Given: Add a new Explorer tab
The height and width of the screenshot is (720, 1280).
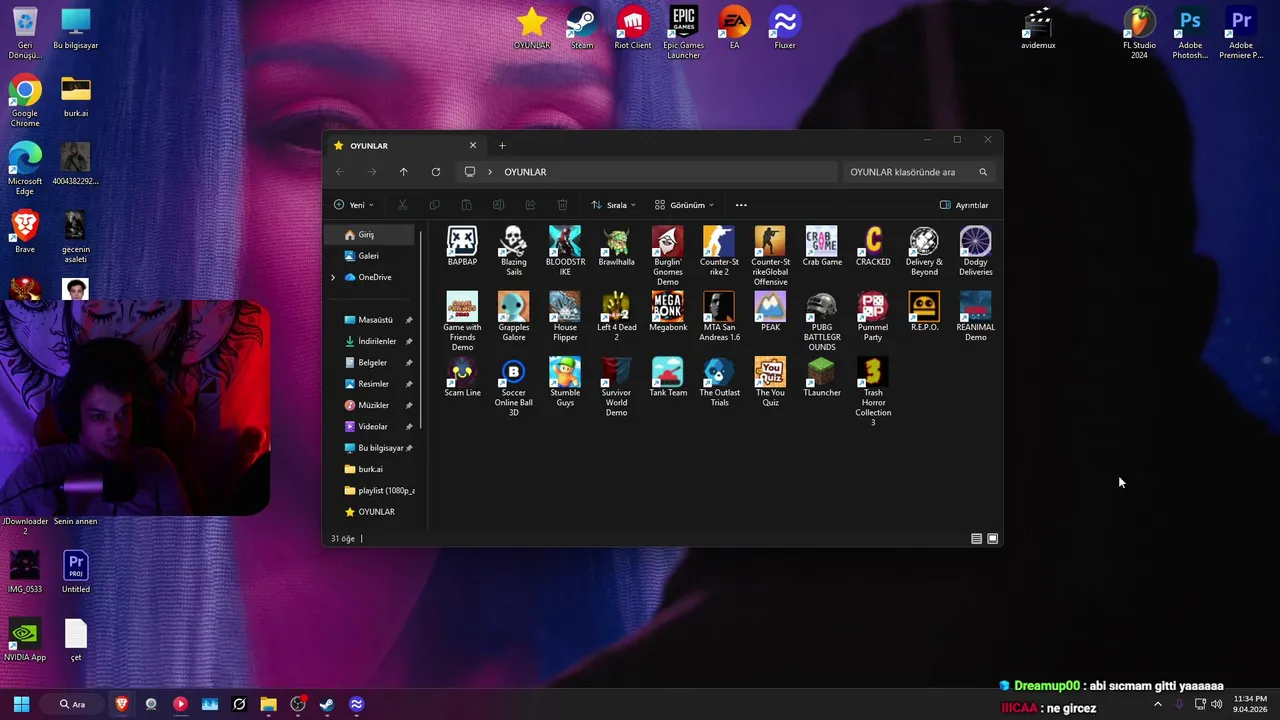Looking at the screenshot, I should [502, 146].
